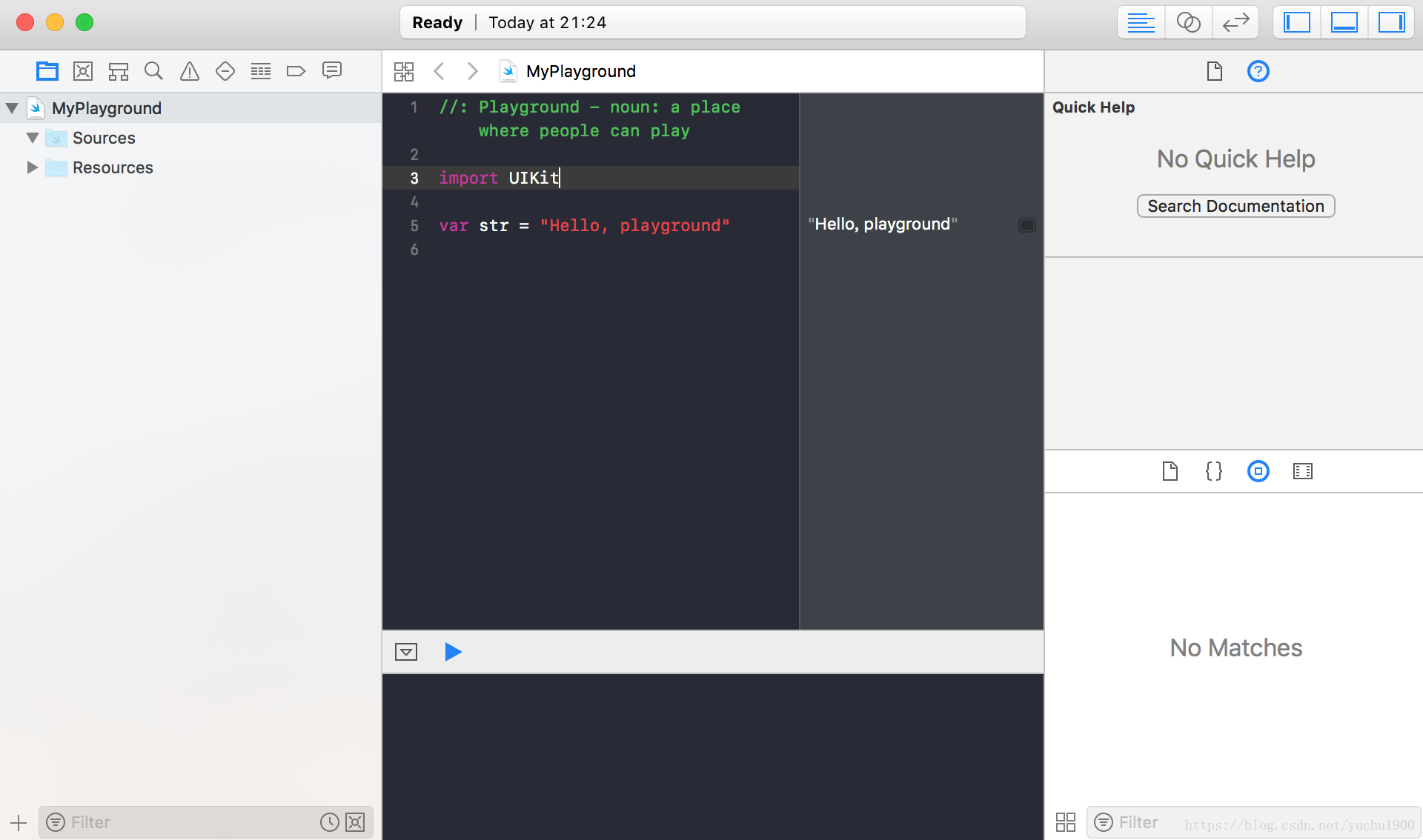The height and width of the screenshot is (840, 1423).
Task: Open the Issue navigator warning icon
Action: tap(190, 71)
